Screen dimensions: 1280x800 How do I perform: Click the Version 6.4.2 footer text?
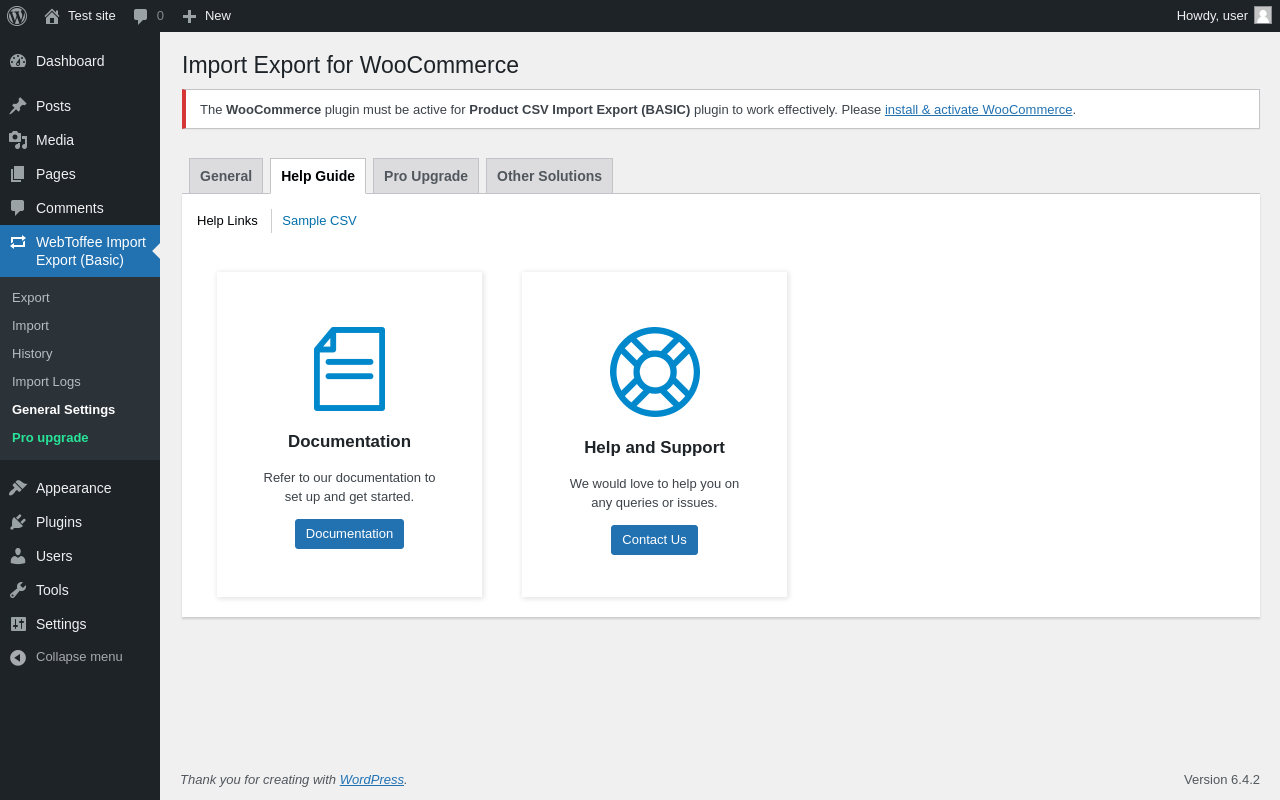click(x=1222, y=780)
